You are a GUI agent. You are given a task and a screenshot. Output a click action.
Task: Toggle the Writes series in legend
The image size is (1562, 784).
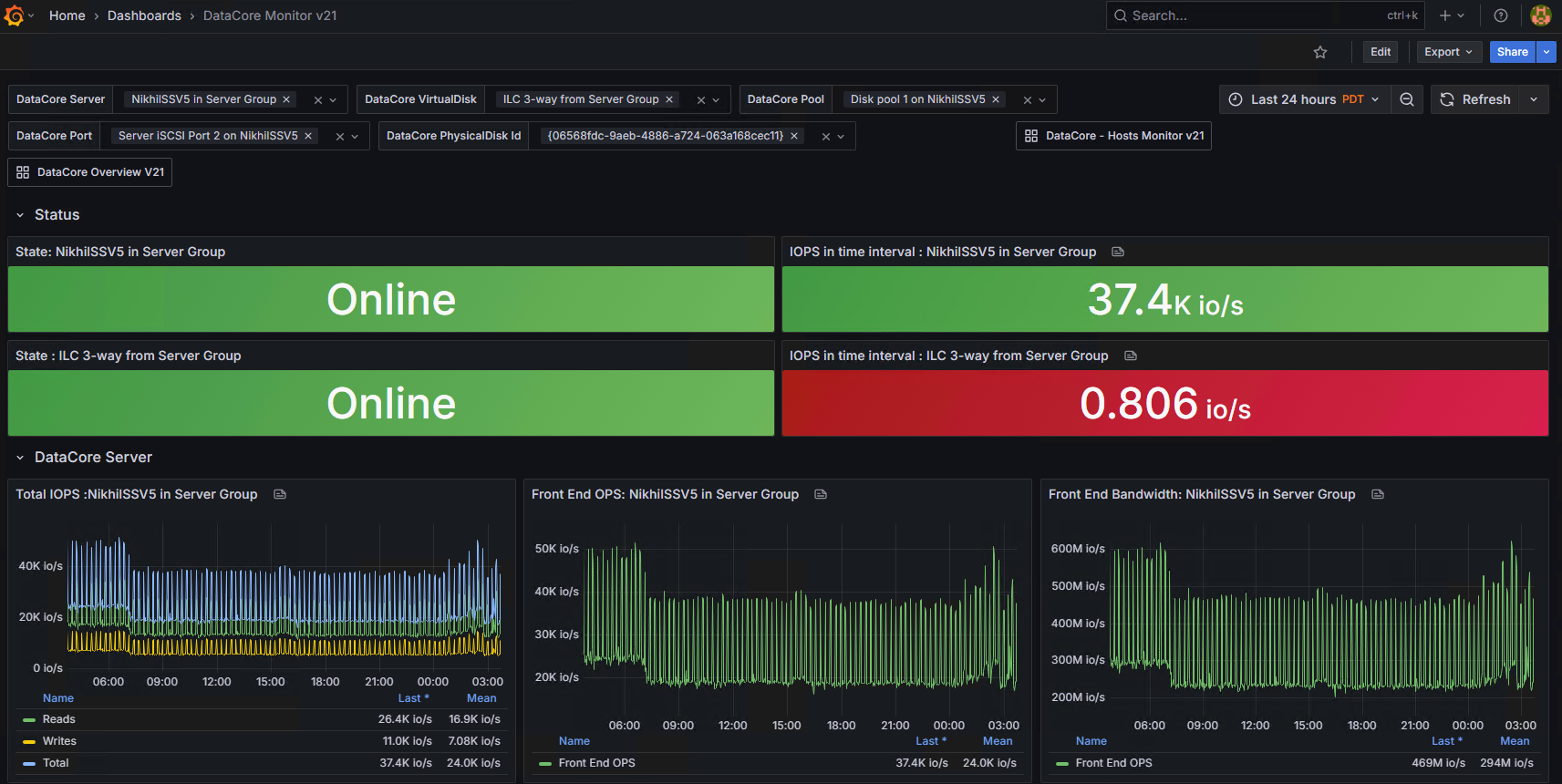coord(59,741)
